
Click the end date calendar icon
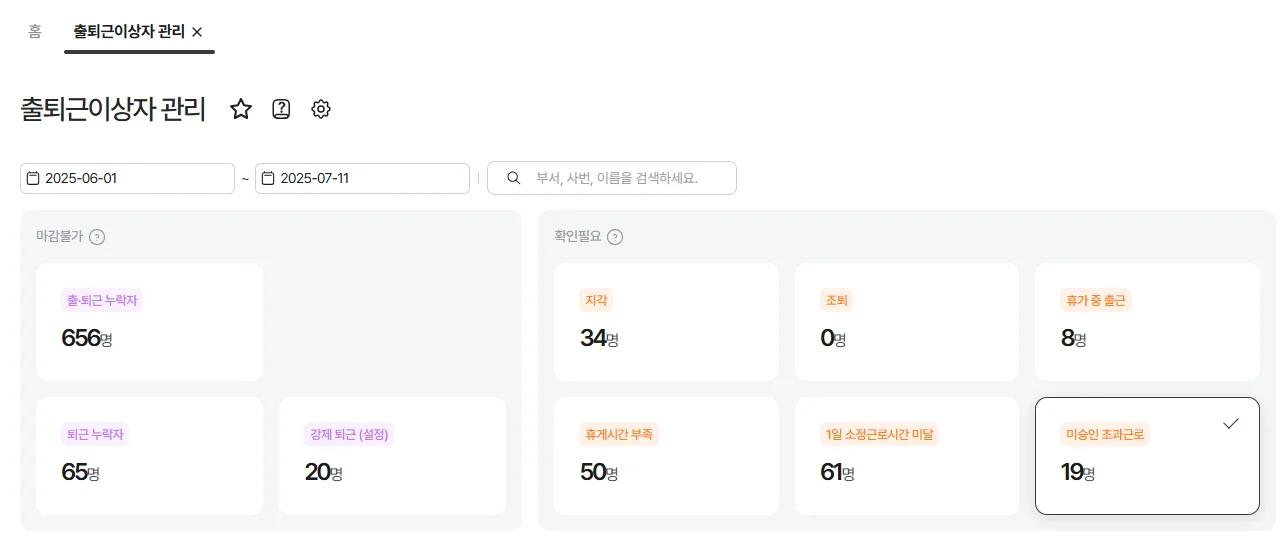pos(268,179)
